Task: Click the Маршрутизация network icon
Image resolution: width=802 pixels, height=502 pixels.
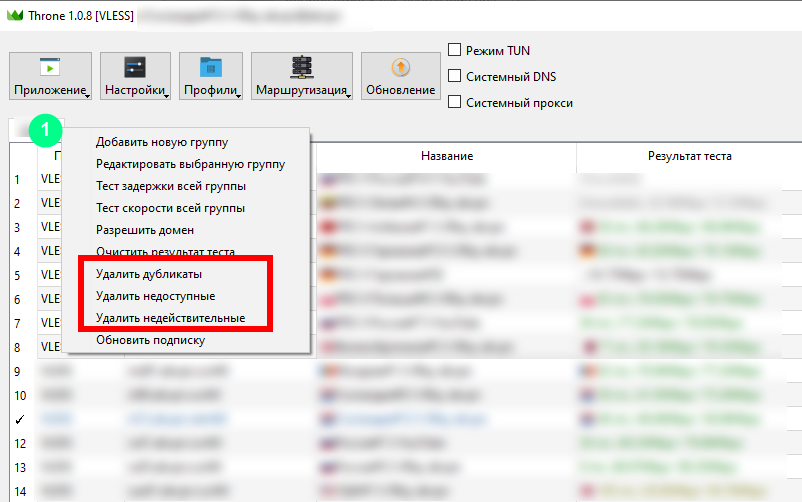Action: [300, 67]
